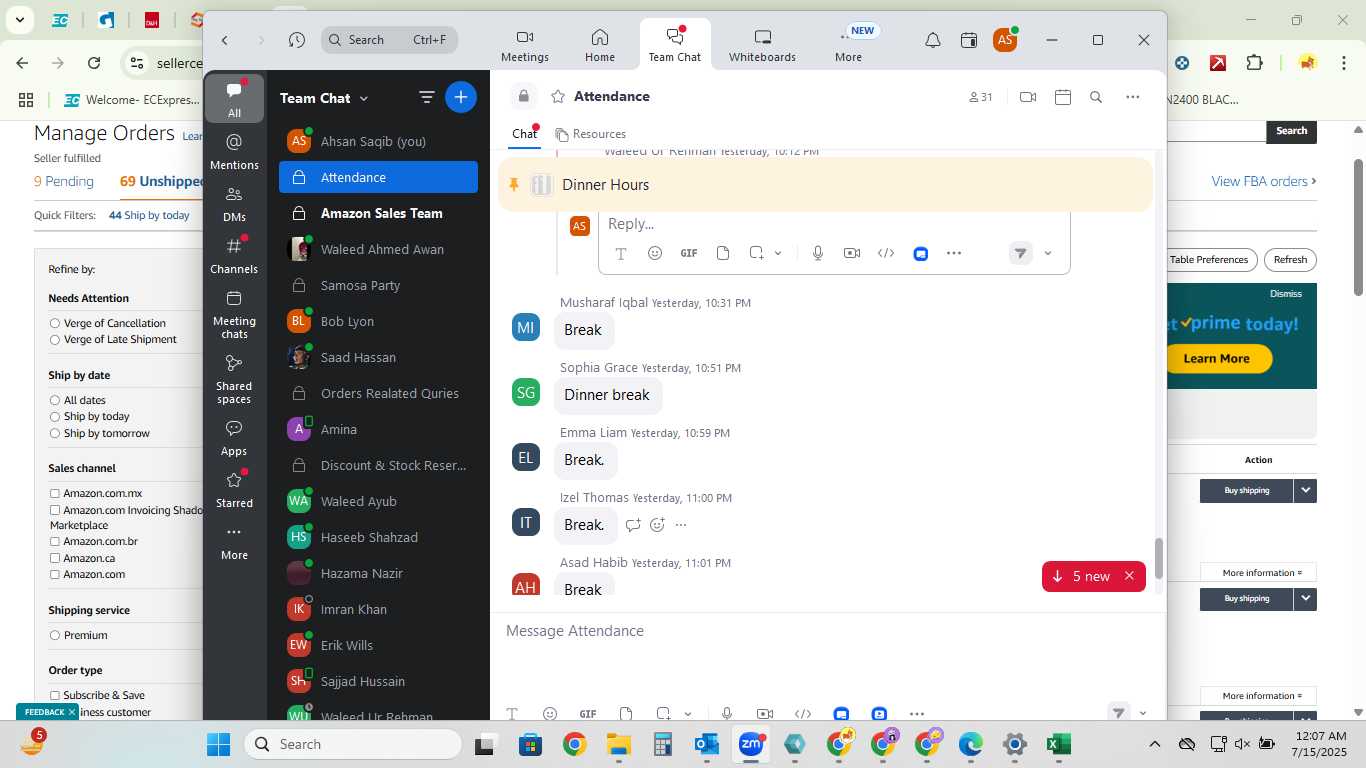
Task: Switch to the Resources tab in Attendance
Action: [x=590, y=134]
